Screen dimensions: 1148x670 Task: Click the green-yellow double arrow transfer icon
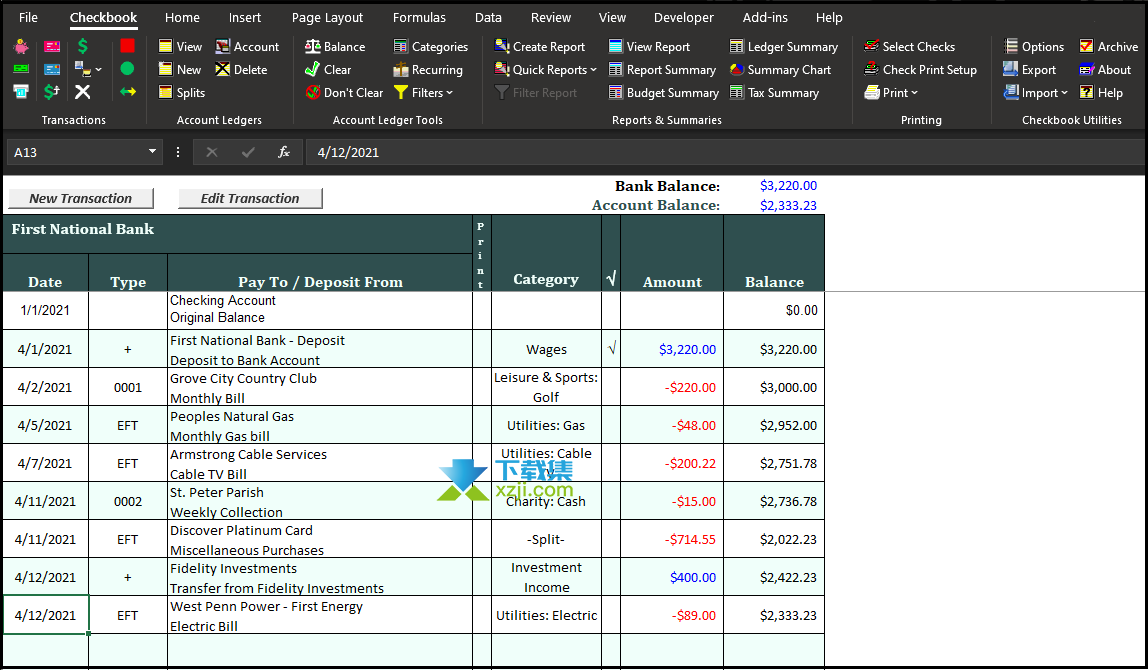[x=127, y=92]
